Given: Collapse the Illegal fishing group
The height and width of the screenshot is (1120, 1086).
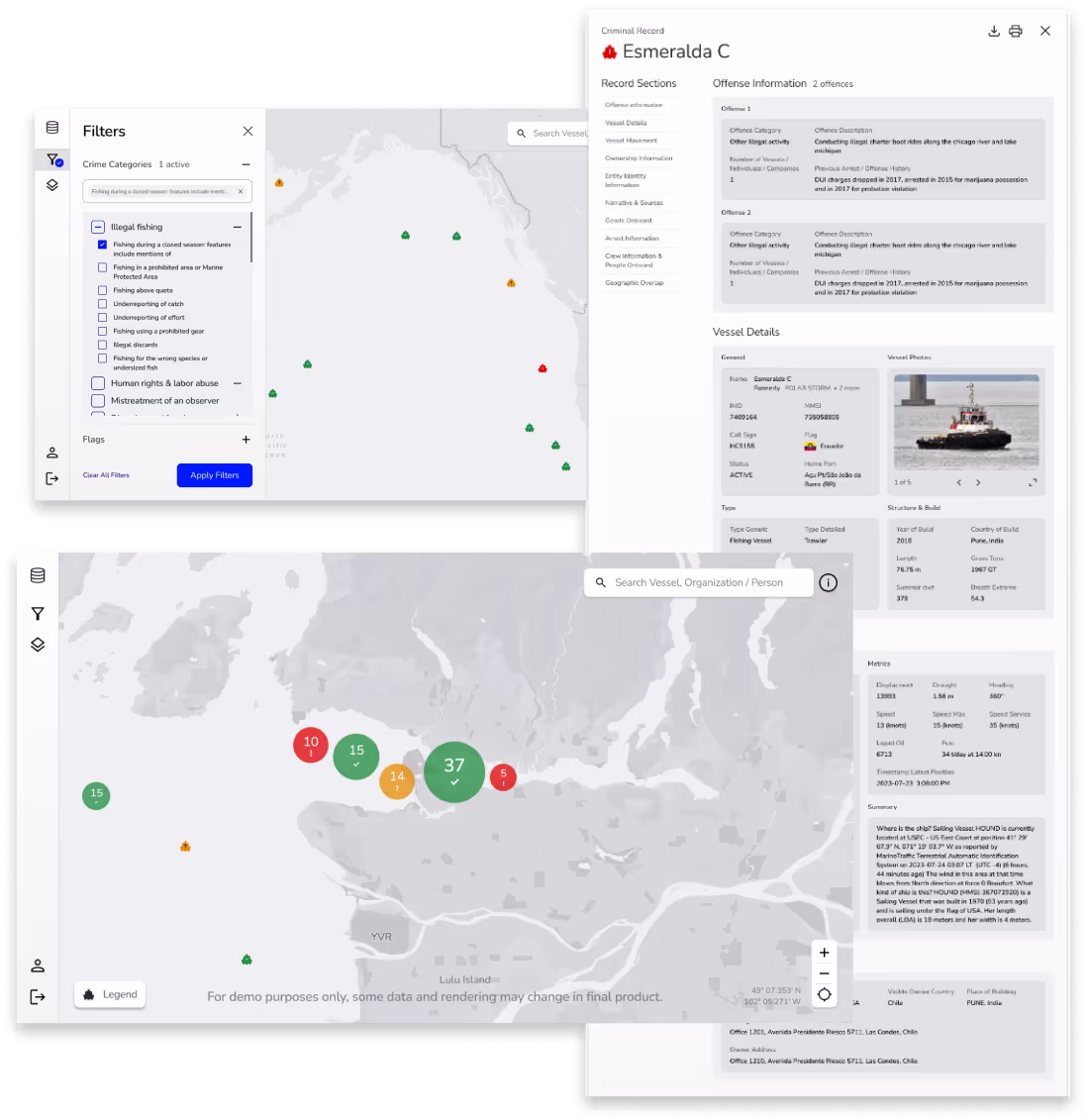Looking at the screenshot, I should pos(237,227).
